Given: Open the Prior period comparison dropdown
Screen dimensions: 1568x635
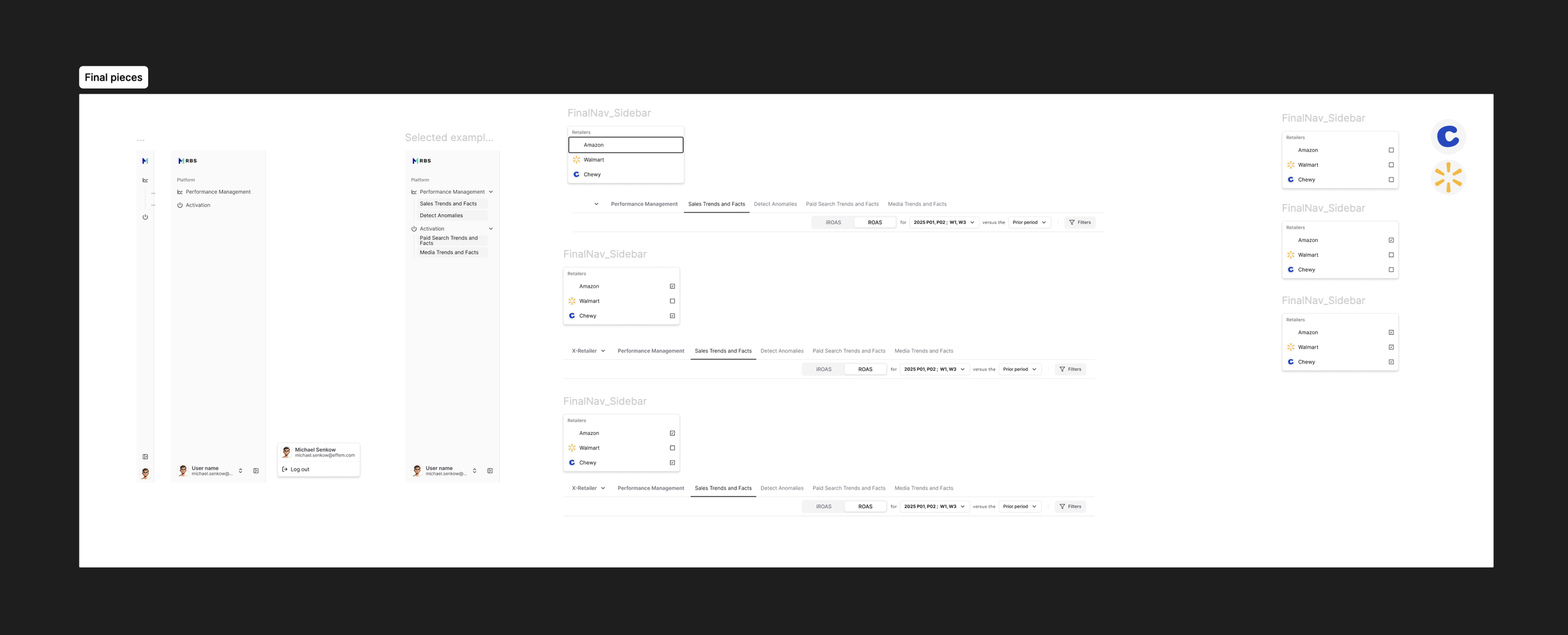Looking at the screenshot, I should pyautogui.click(x=1029, y=222).
